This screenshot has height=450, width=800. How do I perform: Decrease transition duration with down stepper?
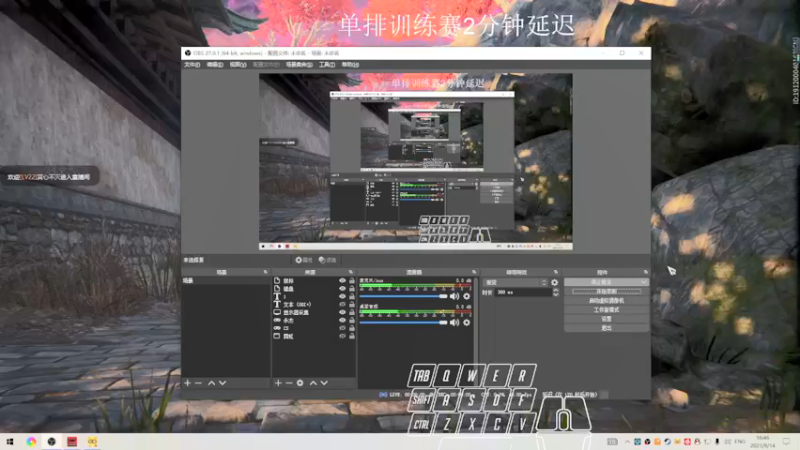tap(556, 294)
